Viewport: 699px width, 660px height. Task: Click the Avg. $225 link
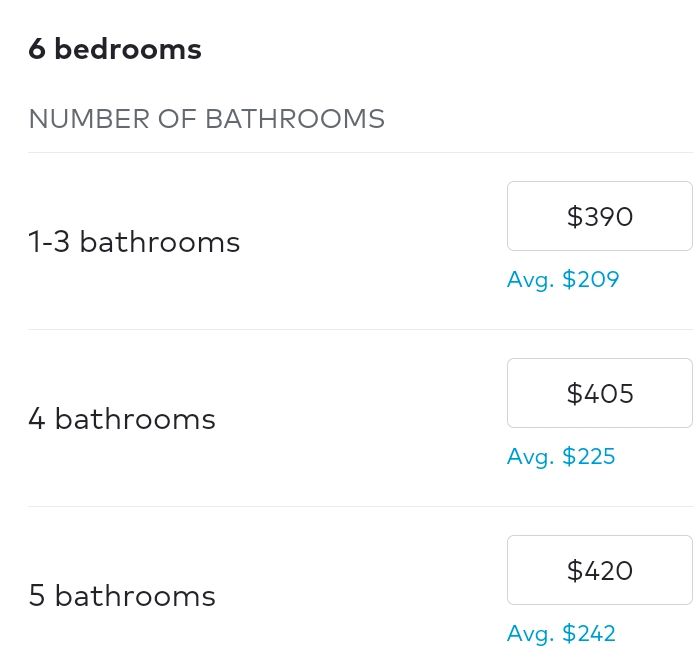[561, 457]
